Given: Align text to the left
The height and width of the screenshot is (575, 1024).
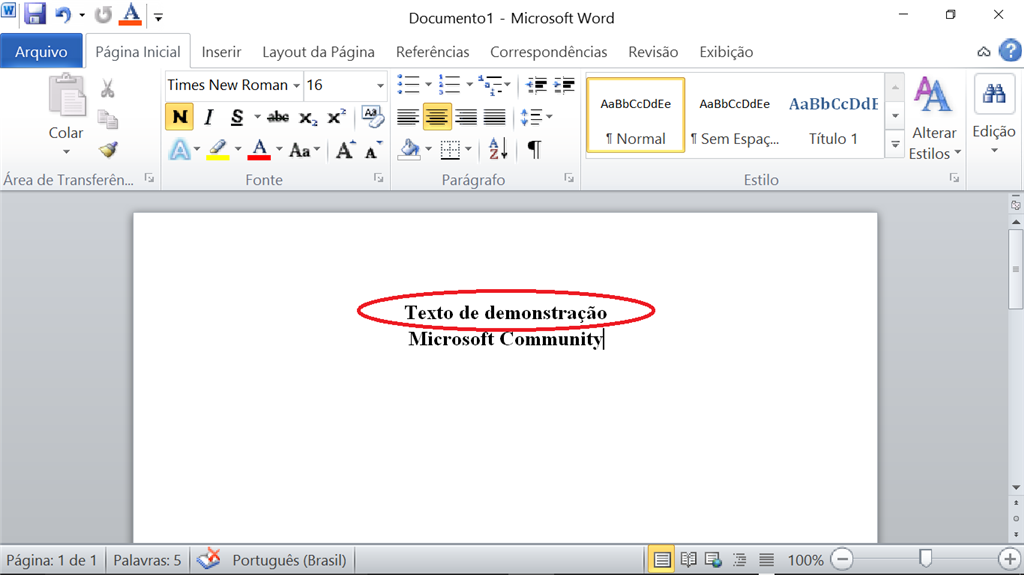Looking at the screenshot, I should coord(408,118).
